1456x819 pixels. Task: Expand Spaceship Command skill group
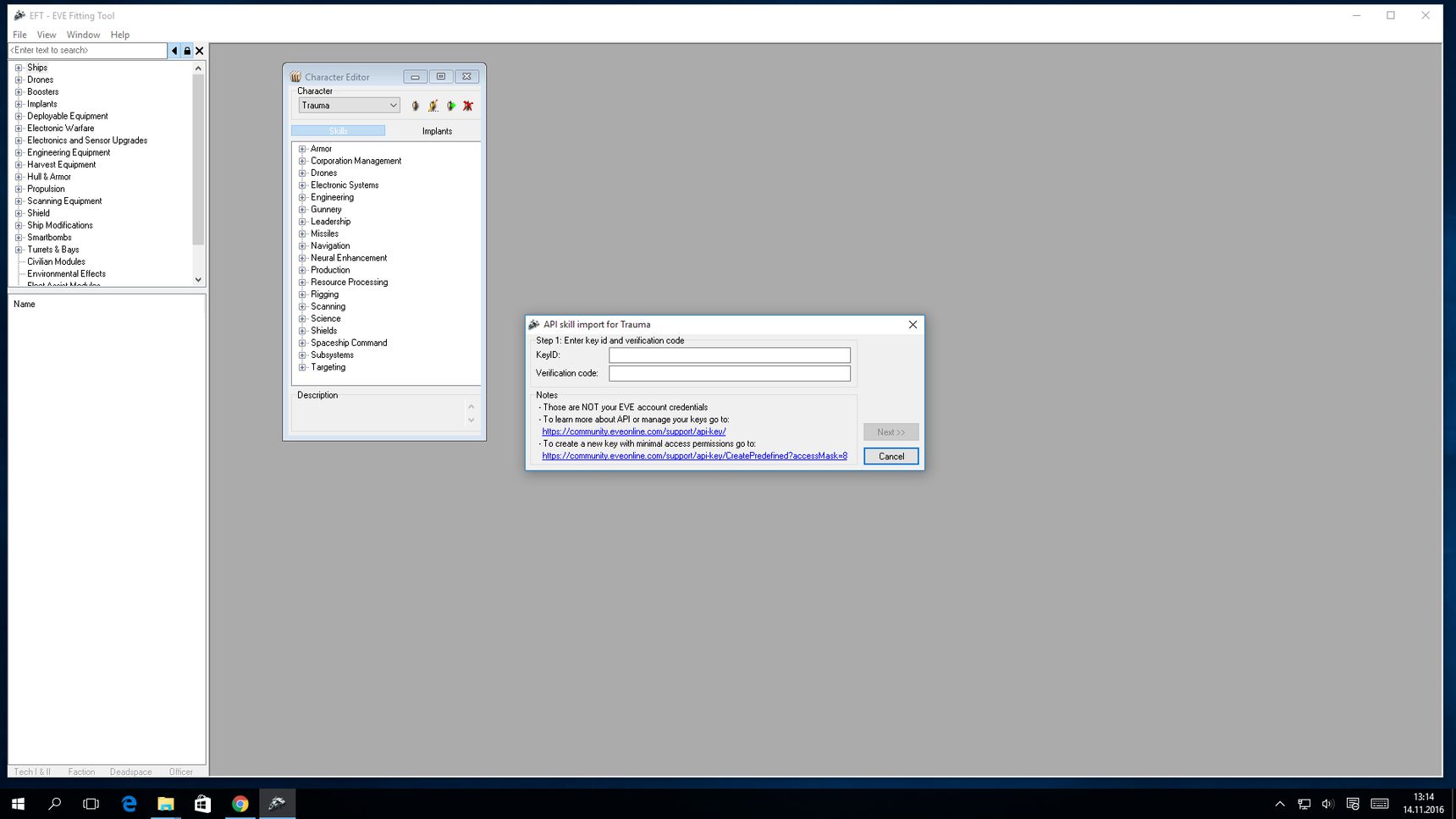tap(302, 344)
